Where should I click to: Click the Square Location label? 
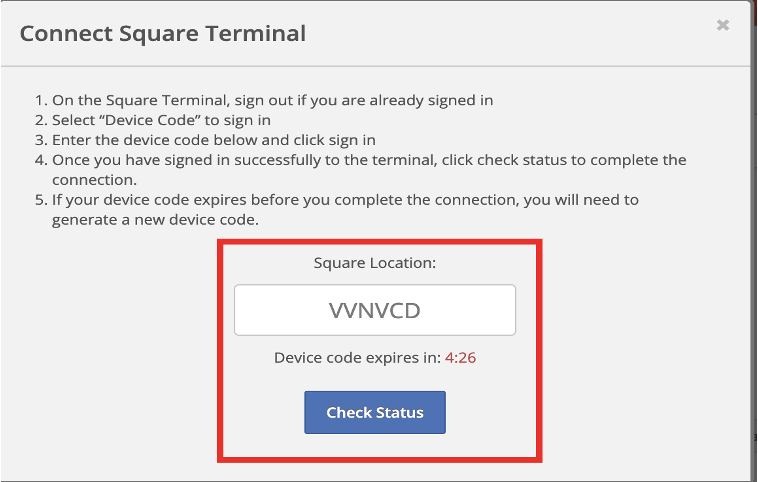[375, 263]
